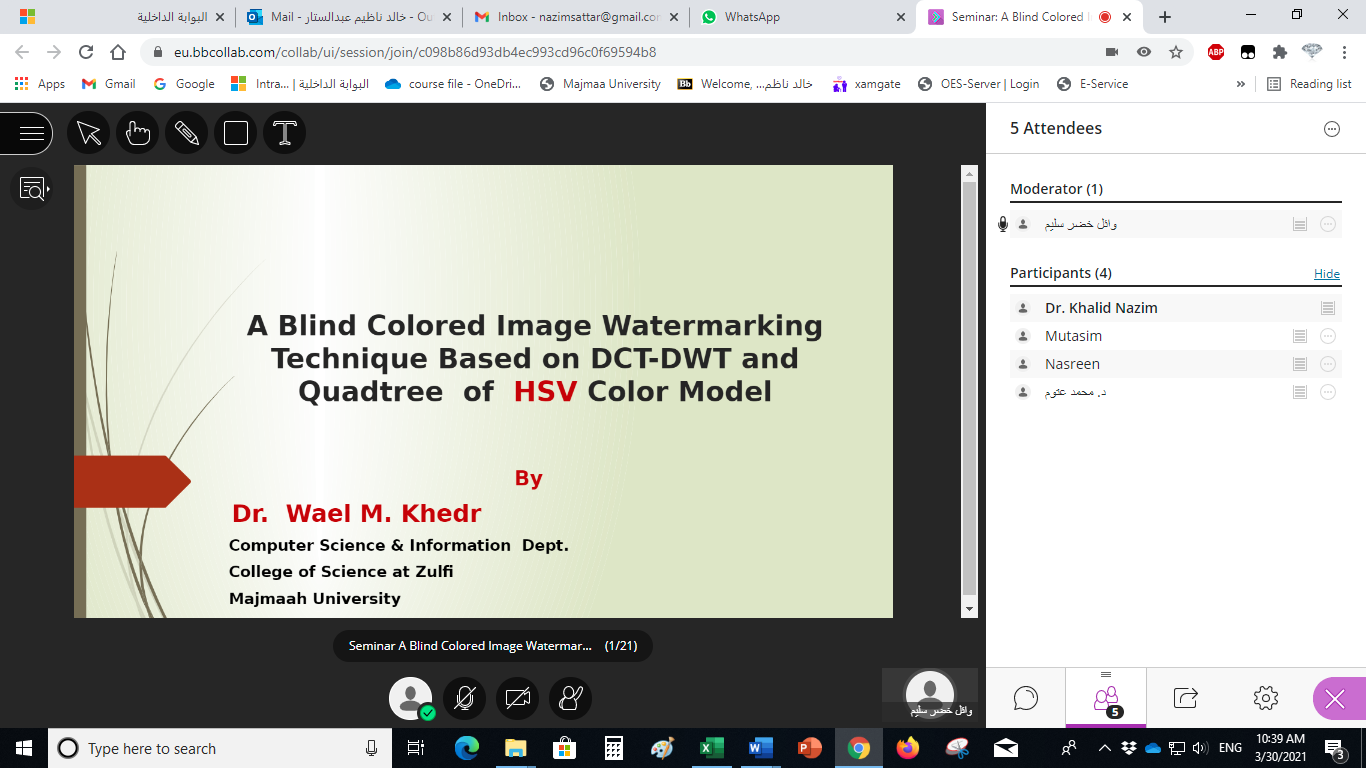Open the Collaborate session menu hamburger
Viewport: 1366px width, 768px height.
coord(30,132)
